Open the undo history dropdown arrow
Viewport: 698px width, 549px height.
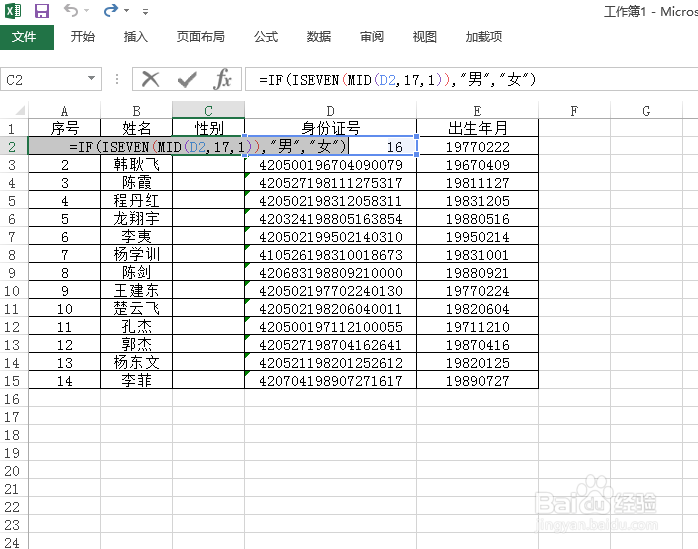[x=86, y=10]
